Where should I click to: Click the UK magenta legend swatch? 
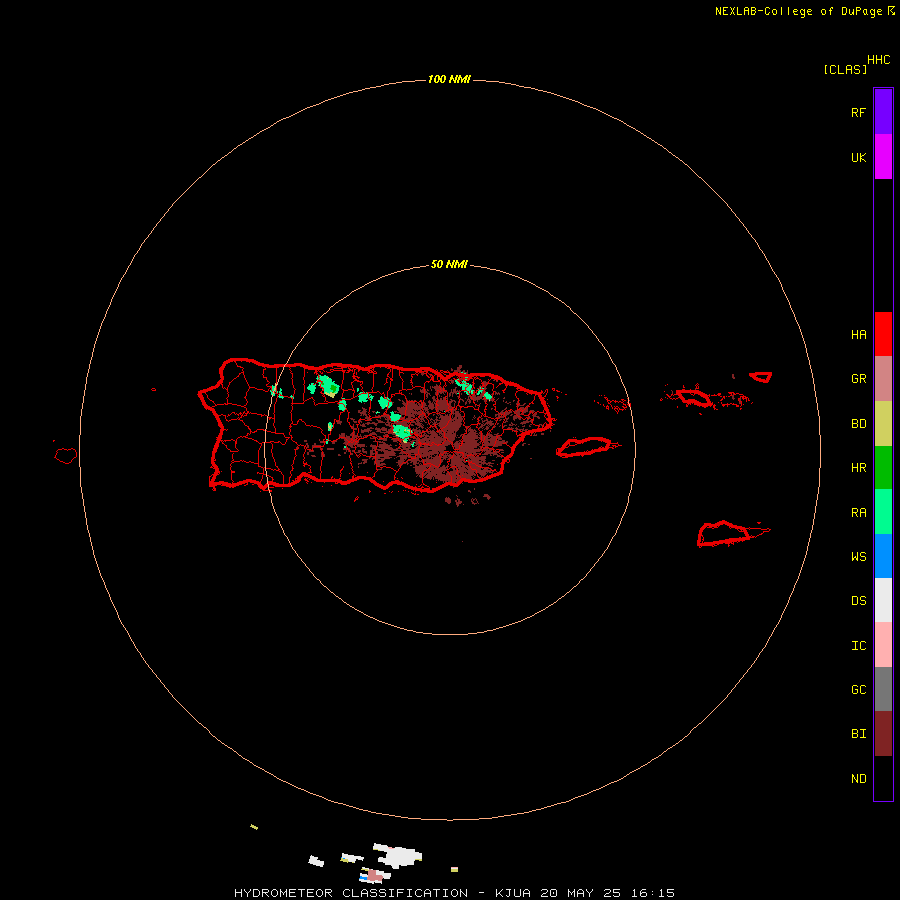[x=883, y=157]
